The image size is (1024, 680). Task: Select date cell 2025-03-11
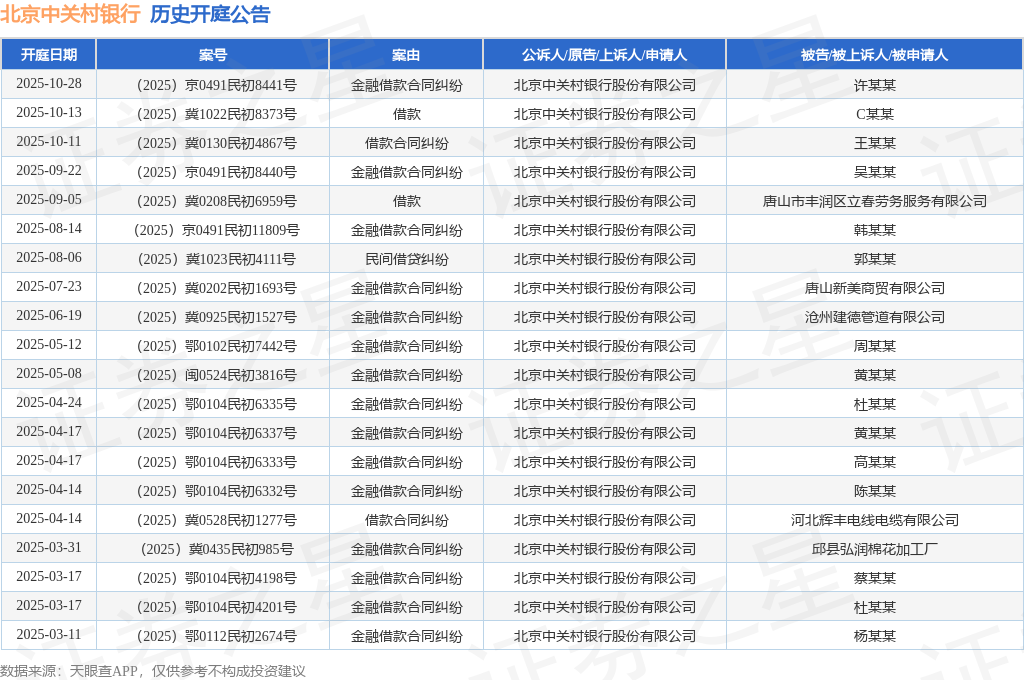pyautogui.click(x=49, y=634)
